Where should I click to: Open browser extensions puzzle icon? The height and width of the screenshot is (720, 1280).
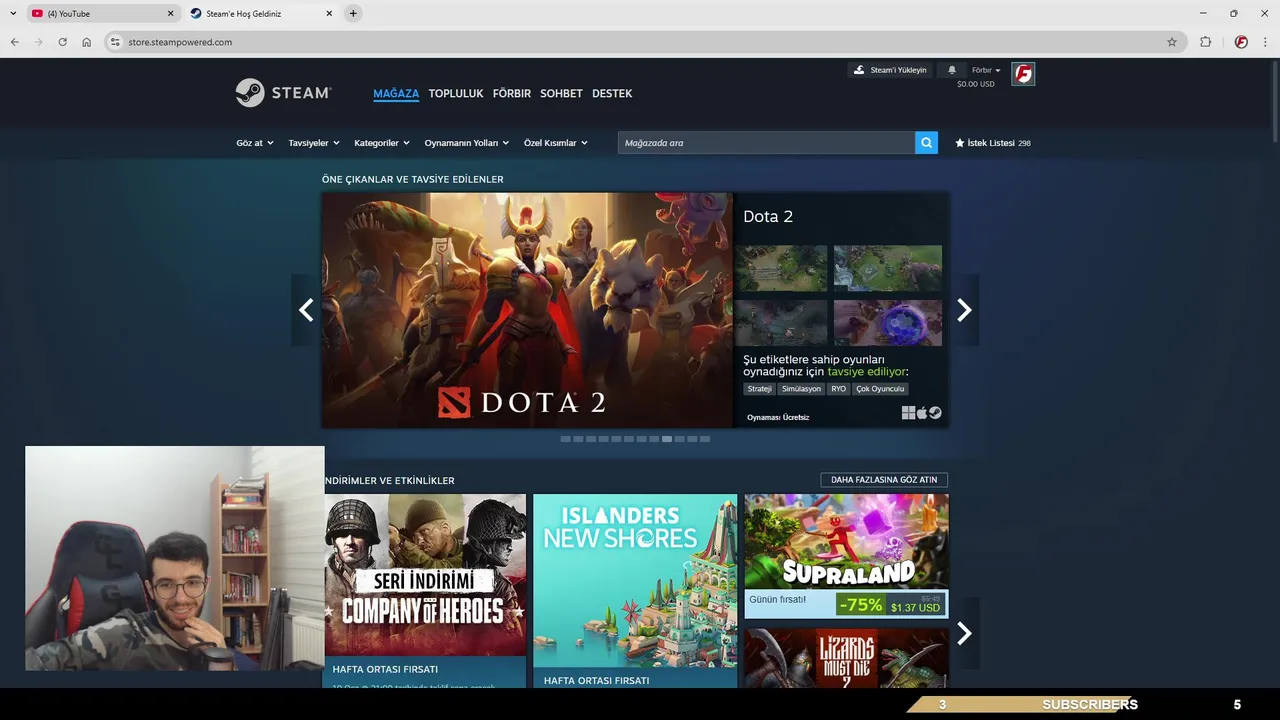(x=1205, y=42)
